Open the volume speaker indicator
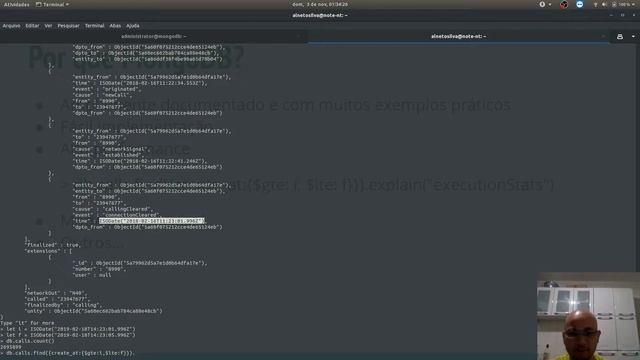Viewport: 640px width, 360px height. (x=604, y=4)
